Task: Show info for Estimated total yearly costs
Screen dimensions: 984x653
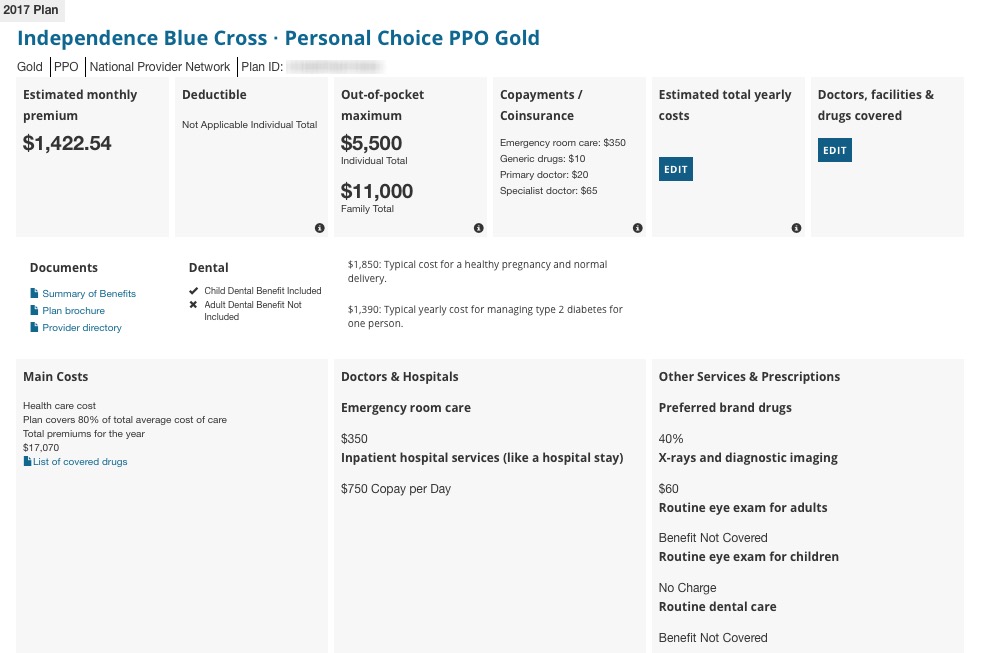Action: tap(796, 228)
